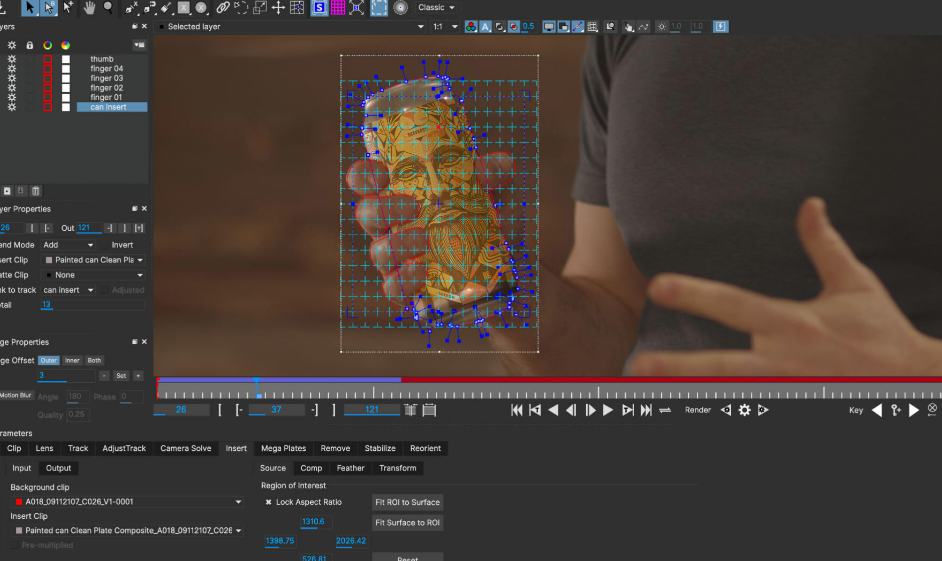Select the Pan hand tool
Screen dimensions: 942x561
[x=89, y=8]
